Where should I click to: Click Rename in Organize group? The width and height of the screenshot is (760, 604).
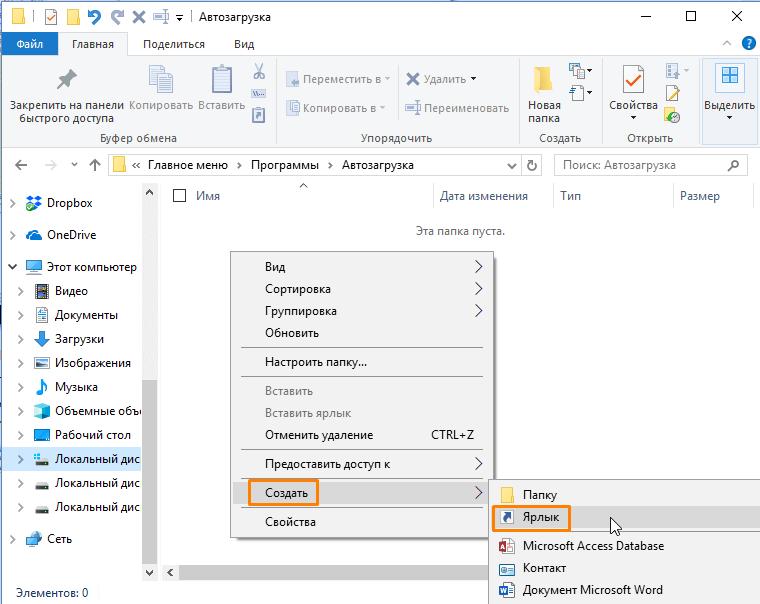tap(457, 108)
